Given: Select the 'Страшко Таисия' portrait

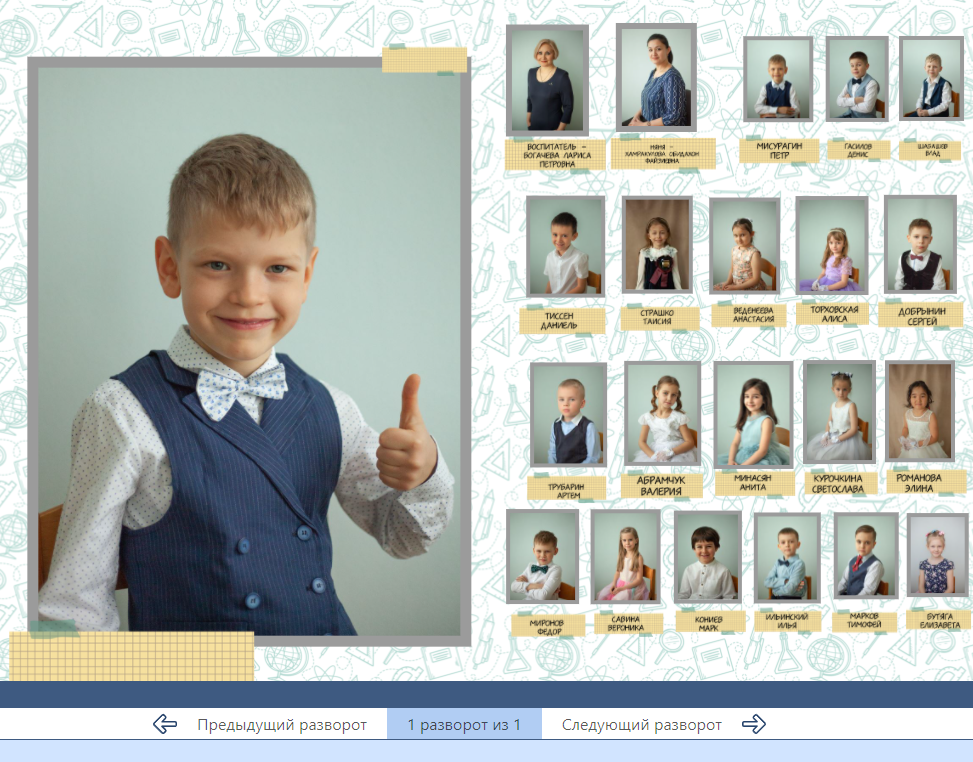Looking at the screenshot, I should (657, 244).
